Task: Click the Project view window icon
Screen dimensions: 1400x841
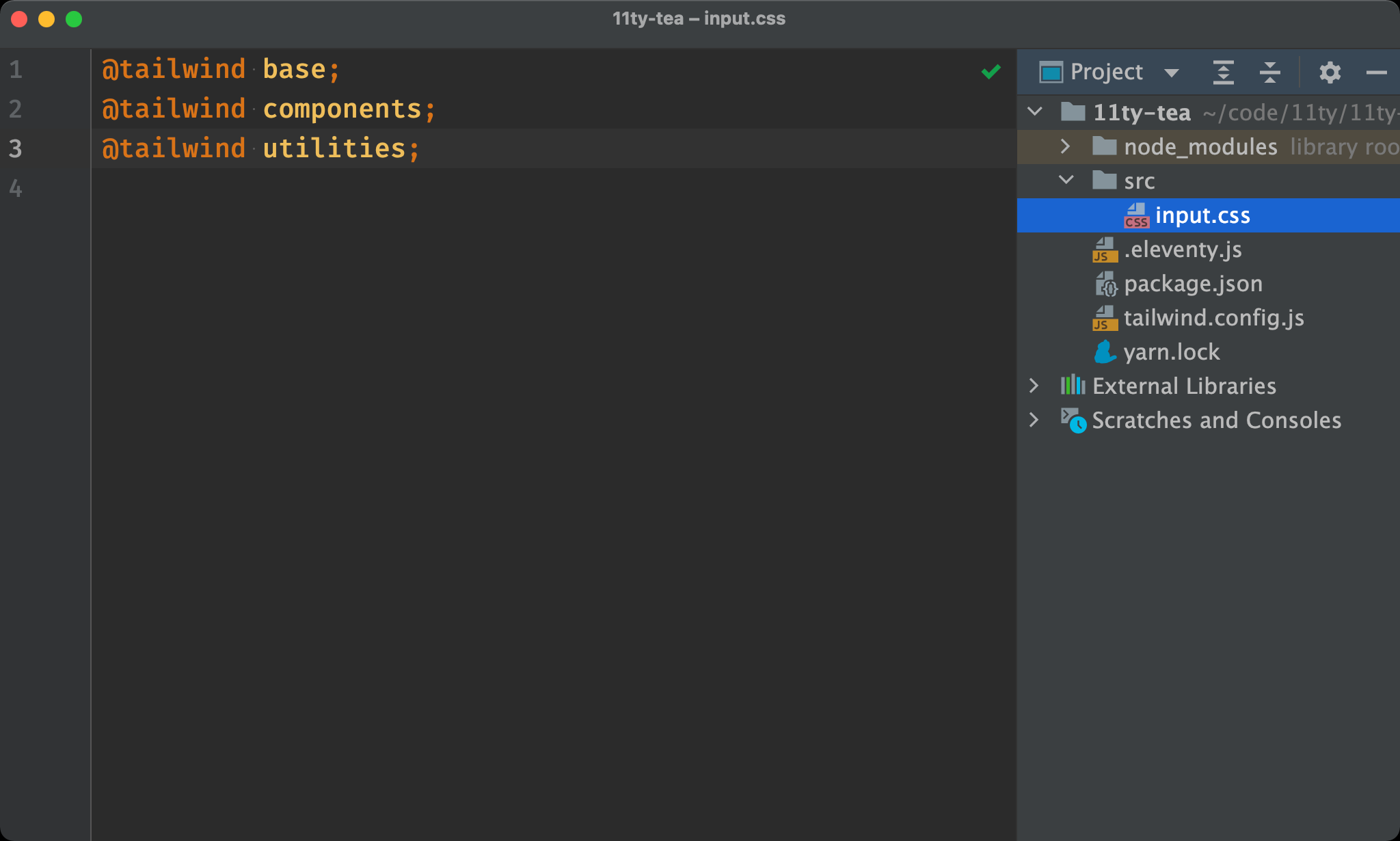Action: (1051, 72)
